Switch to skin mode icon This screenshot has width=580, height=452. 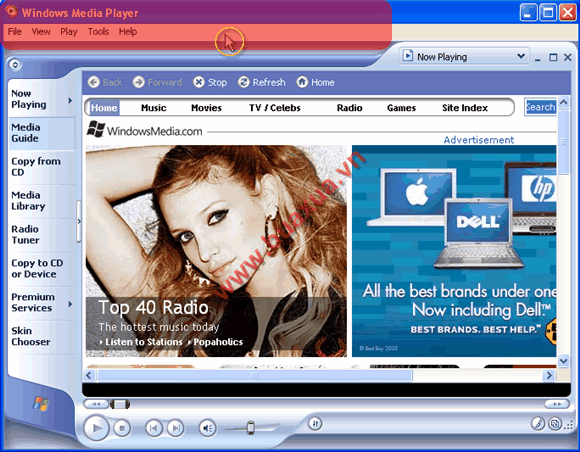click(555, 423)
